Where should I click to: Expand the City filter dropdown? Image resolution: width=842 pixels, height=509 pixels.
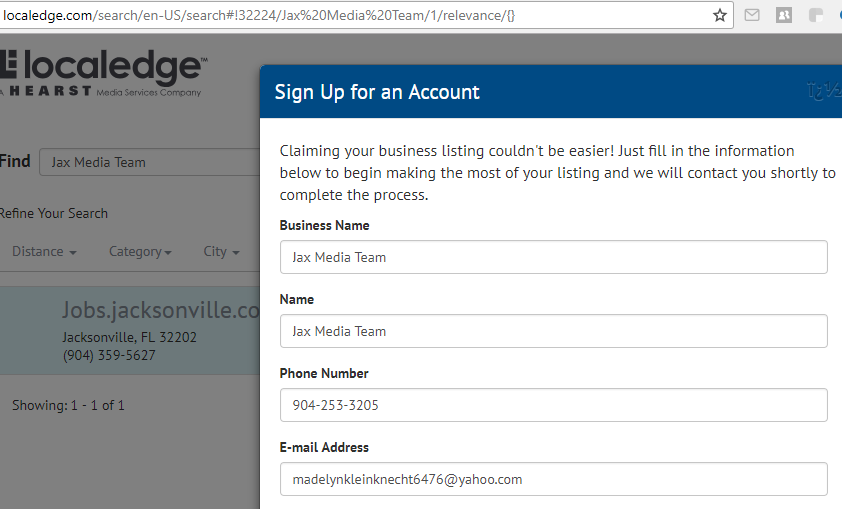tap(221, 251)
